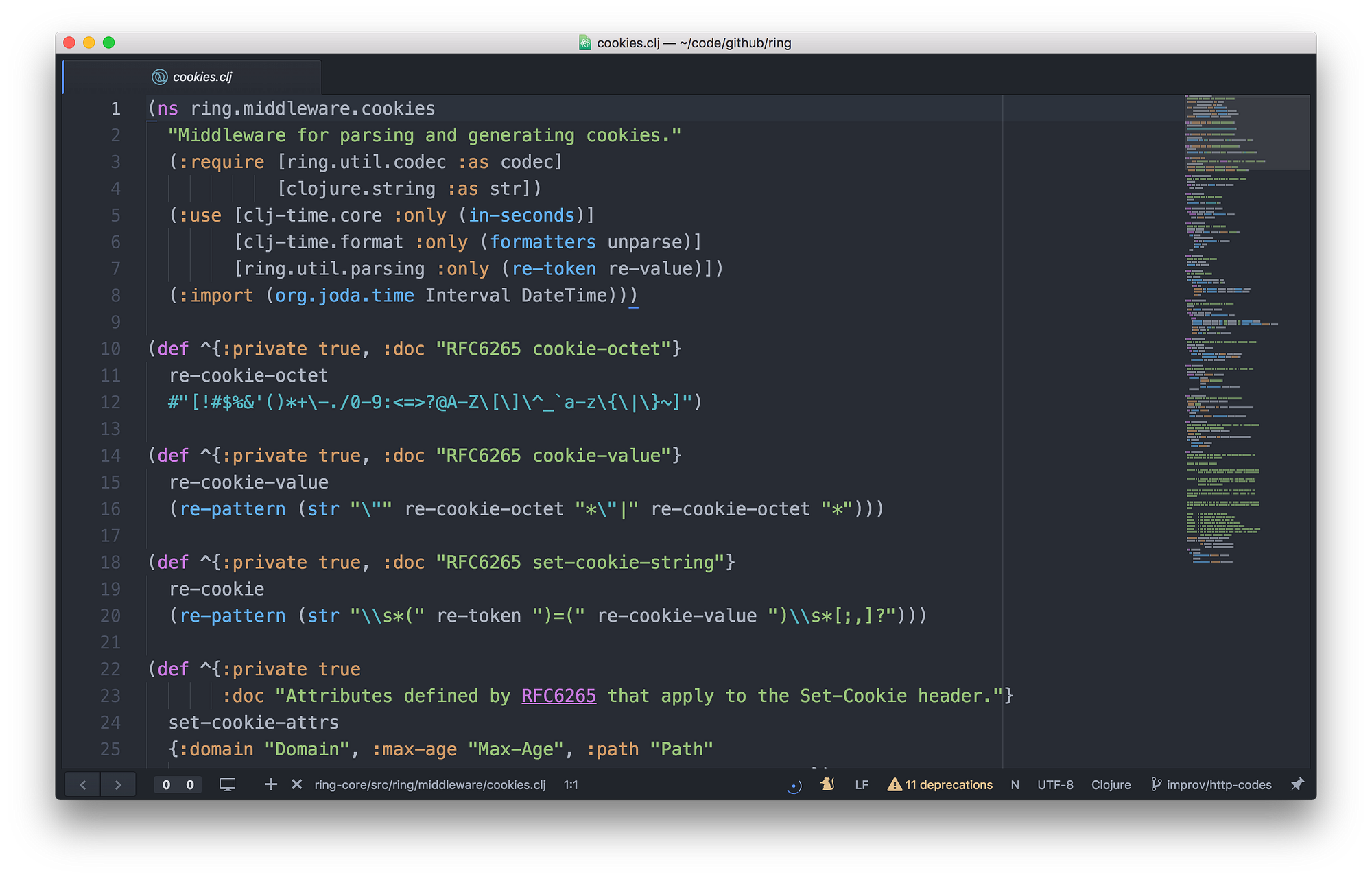Click the X icon beside the plus

296,784
